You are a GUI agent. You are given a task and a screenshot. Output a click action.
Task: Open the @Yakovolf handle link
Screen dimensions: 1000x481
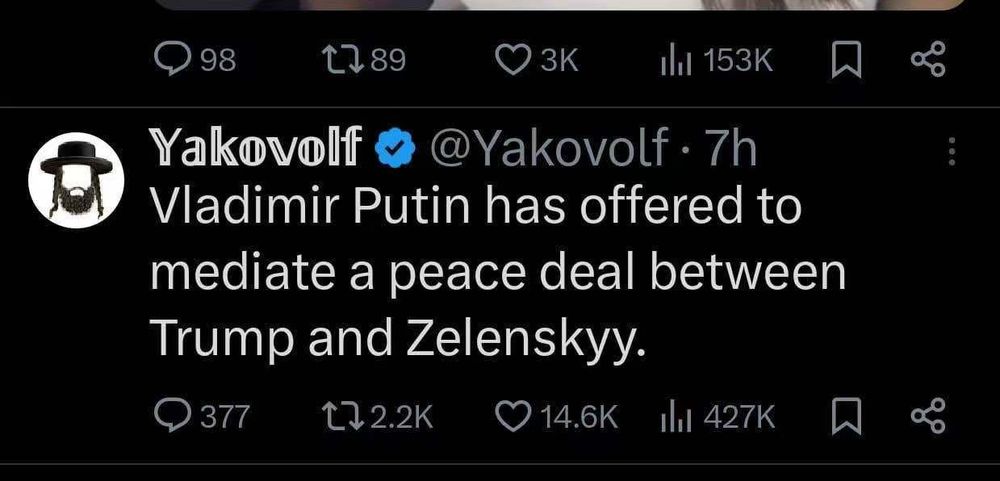pyautogui.click(x=548, y=150)
